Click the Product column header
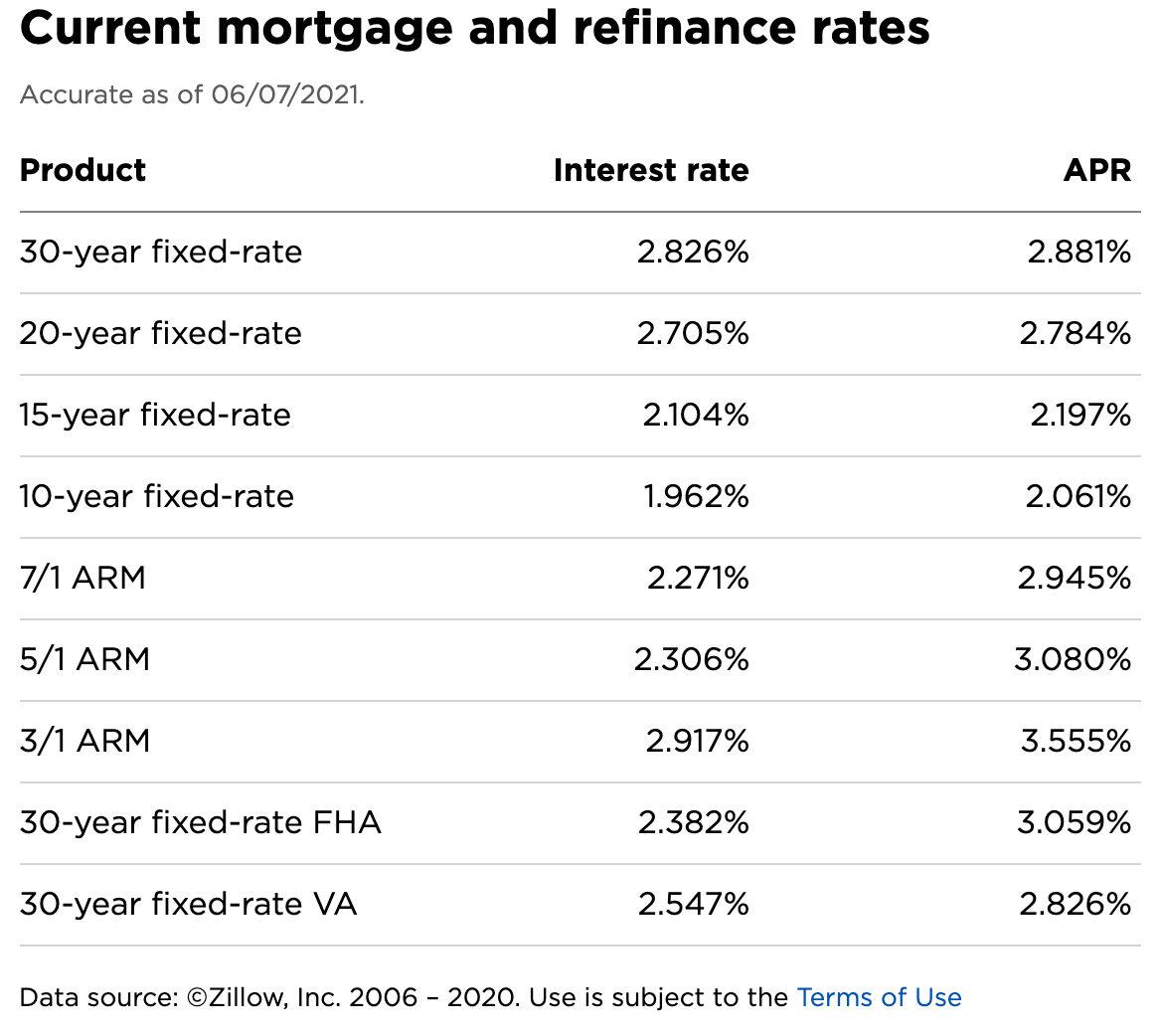1161x1036 pixels. point(83,170)
